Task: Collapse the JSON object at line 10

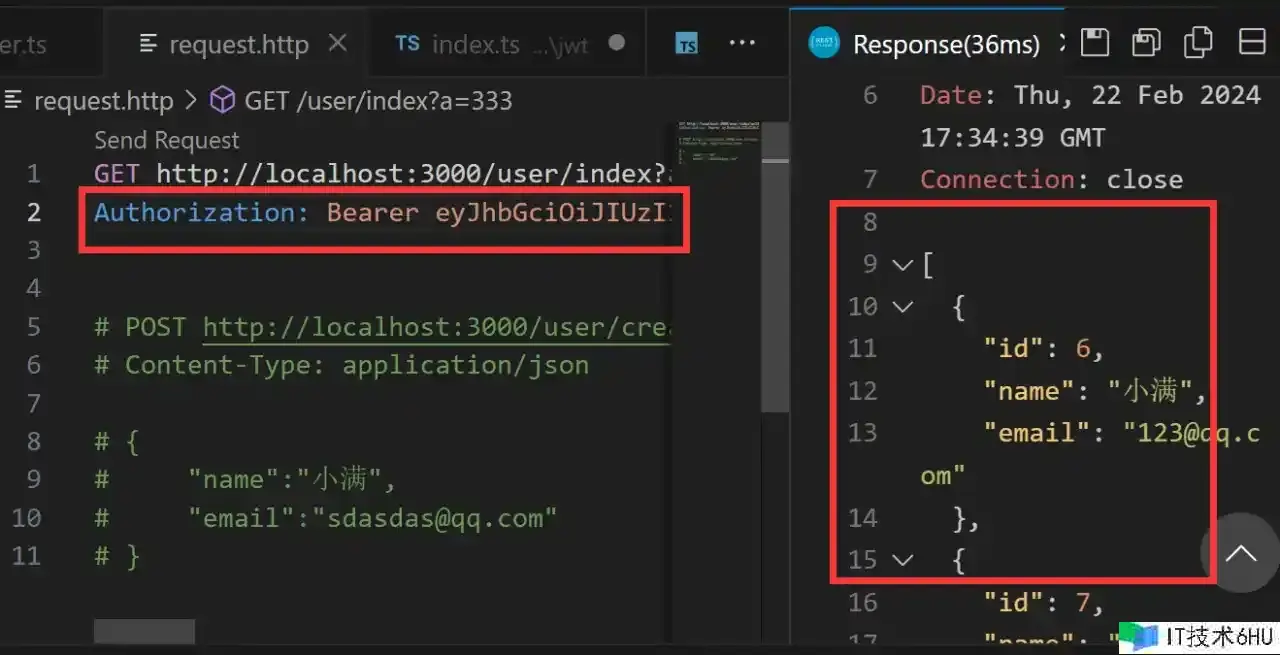Action: tap(903, 307)
